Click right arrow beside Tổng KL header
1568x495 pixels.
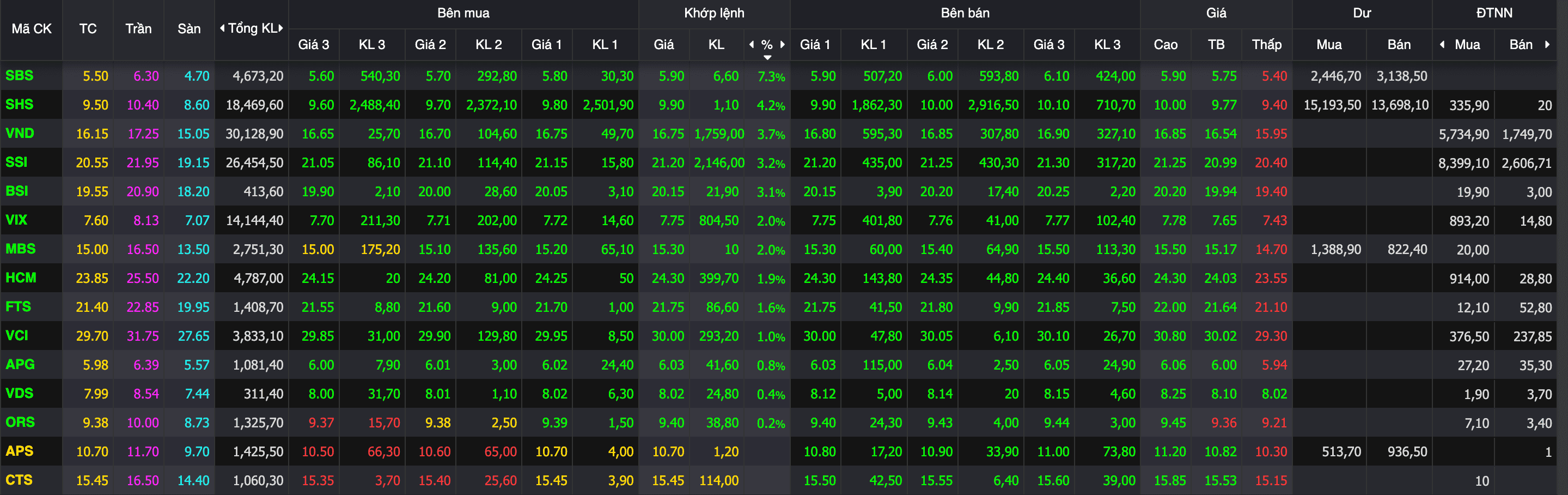point(280,28)
